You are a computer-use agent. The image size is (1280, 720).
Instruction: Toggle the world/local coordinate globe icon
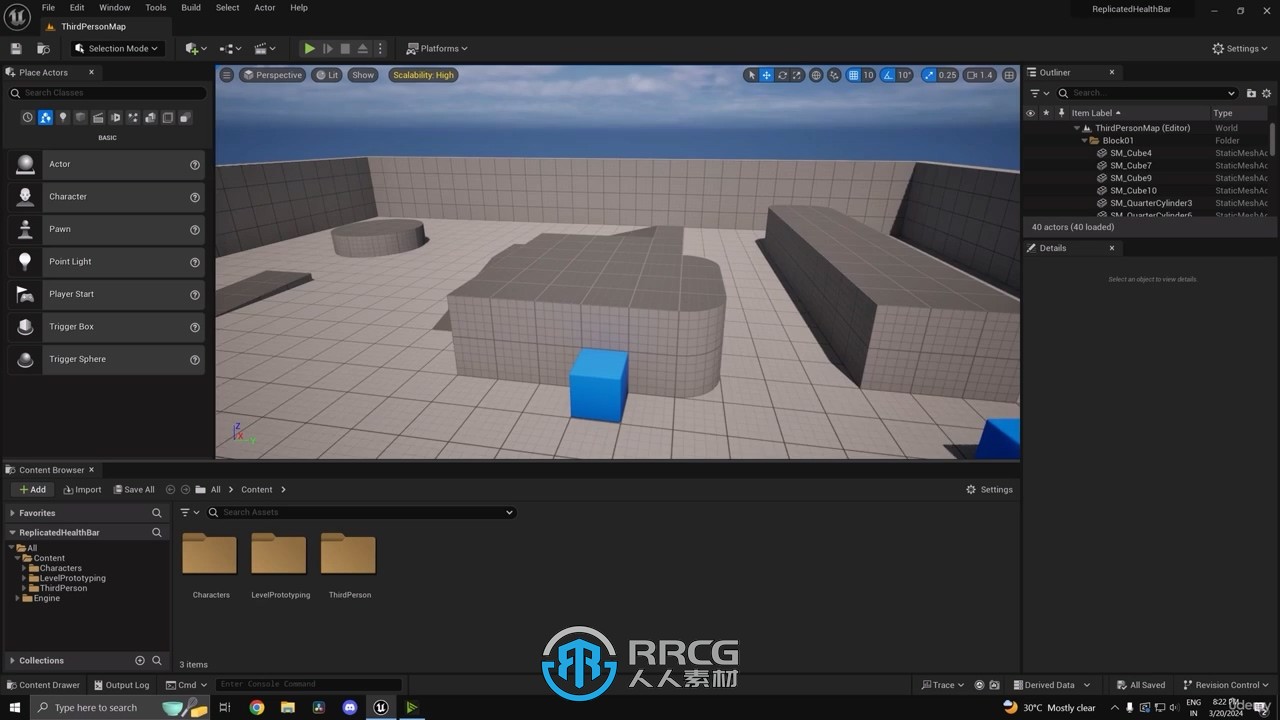(x=816, y=75)
